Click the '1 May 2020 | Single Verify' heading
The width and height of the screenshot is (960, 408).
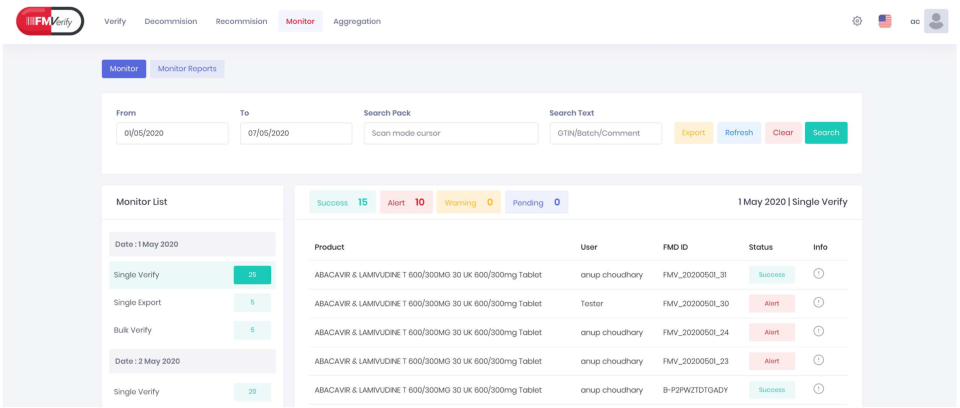click(x=793, y=202)
